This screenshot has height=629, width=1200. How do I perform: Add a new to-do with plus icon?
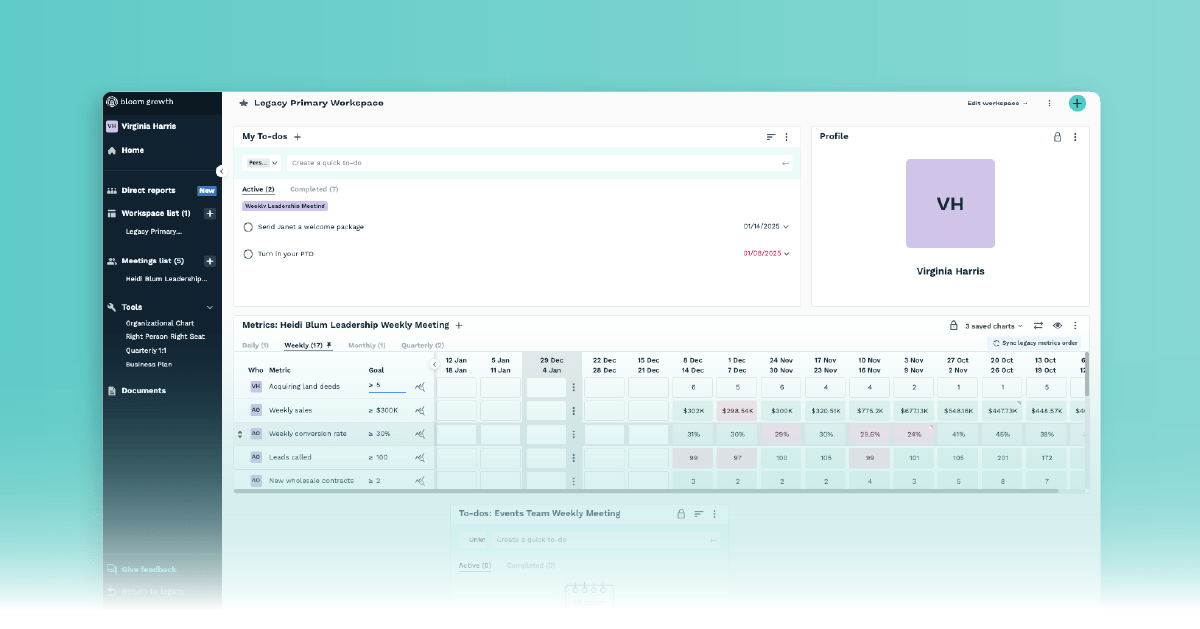(298, 137)
